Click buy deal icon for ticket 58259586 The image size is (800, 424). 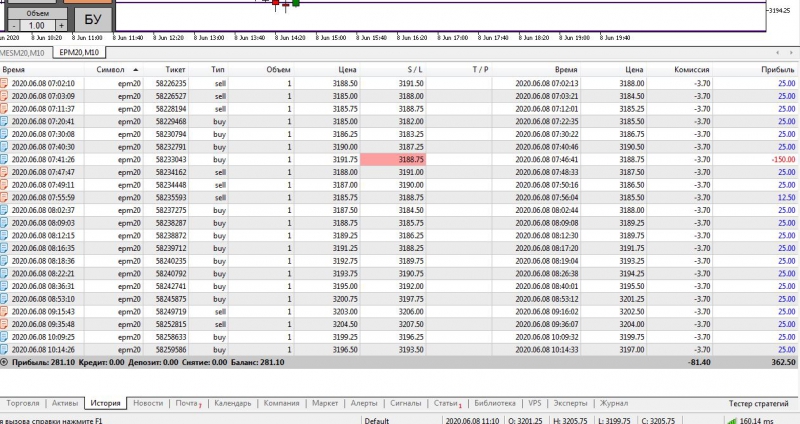point(4,350)
